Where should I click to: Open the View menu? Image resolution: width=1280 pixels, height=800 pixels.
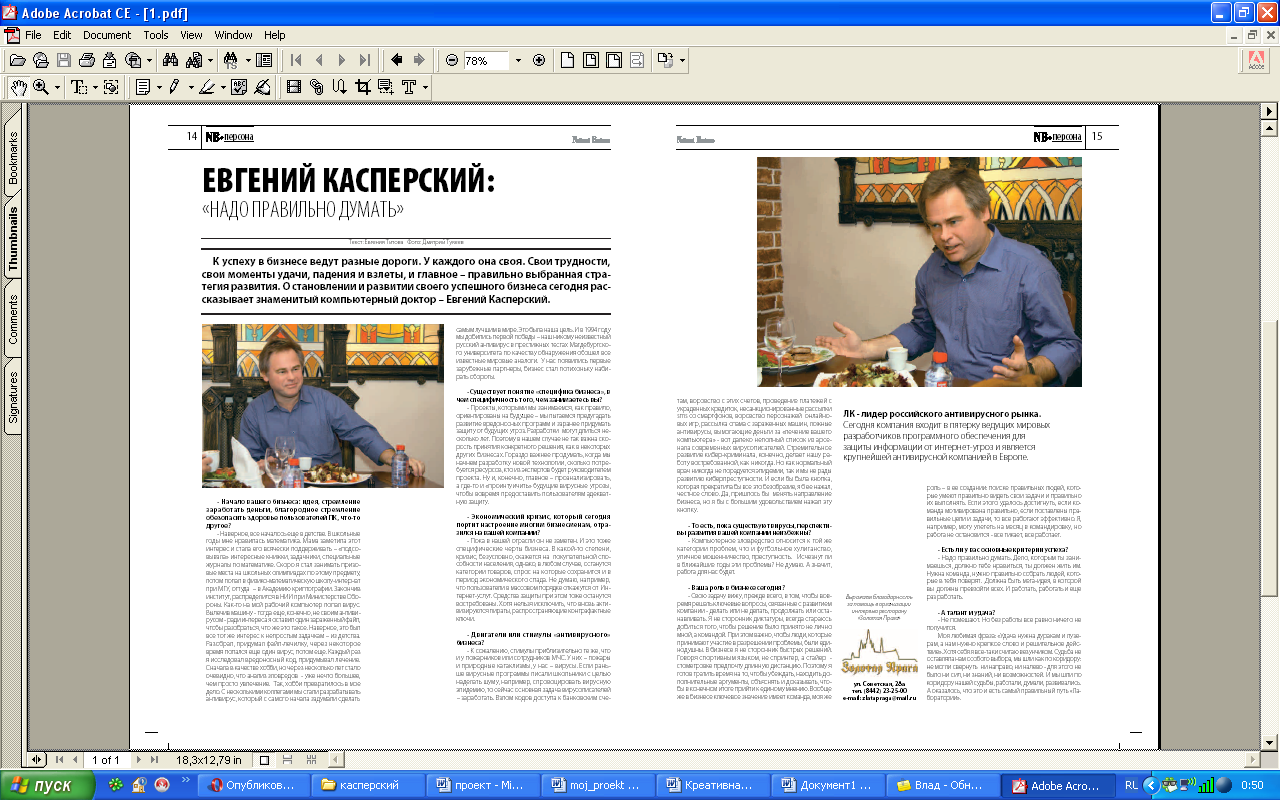(192, 35)
